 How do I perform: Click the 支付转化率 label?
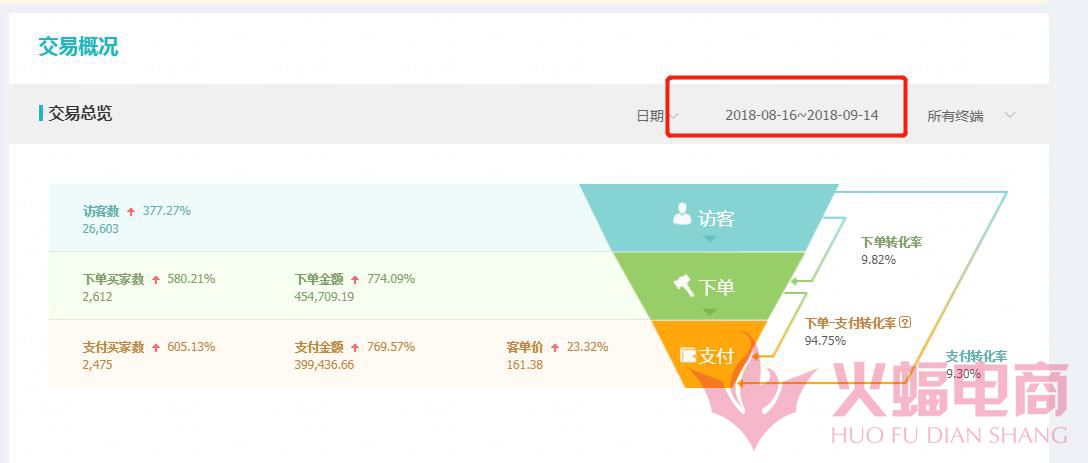976,356
